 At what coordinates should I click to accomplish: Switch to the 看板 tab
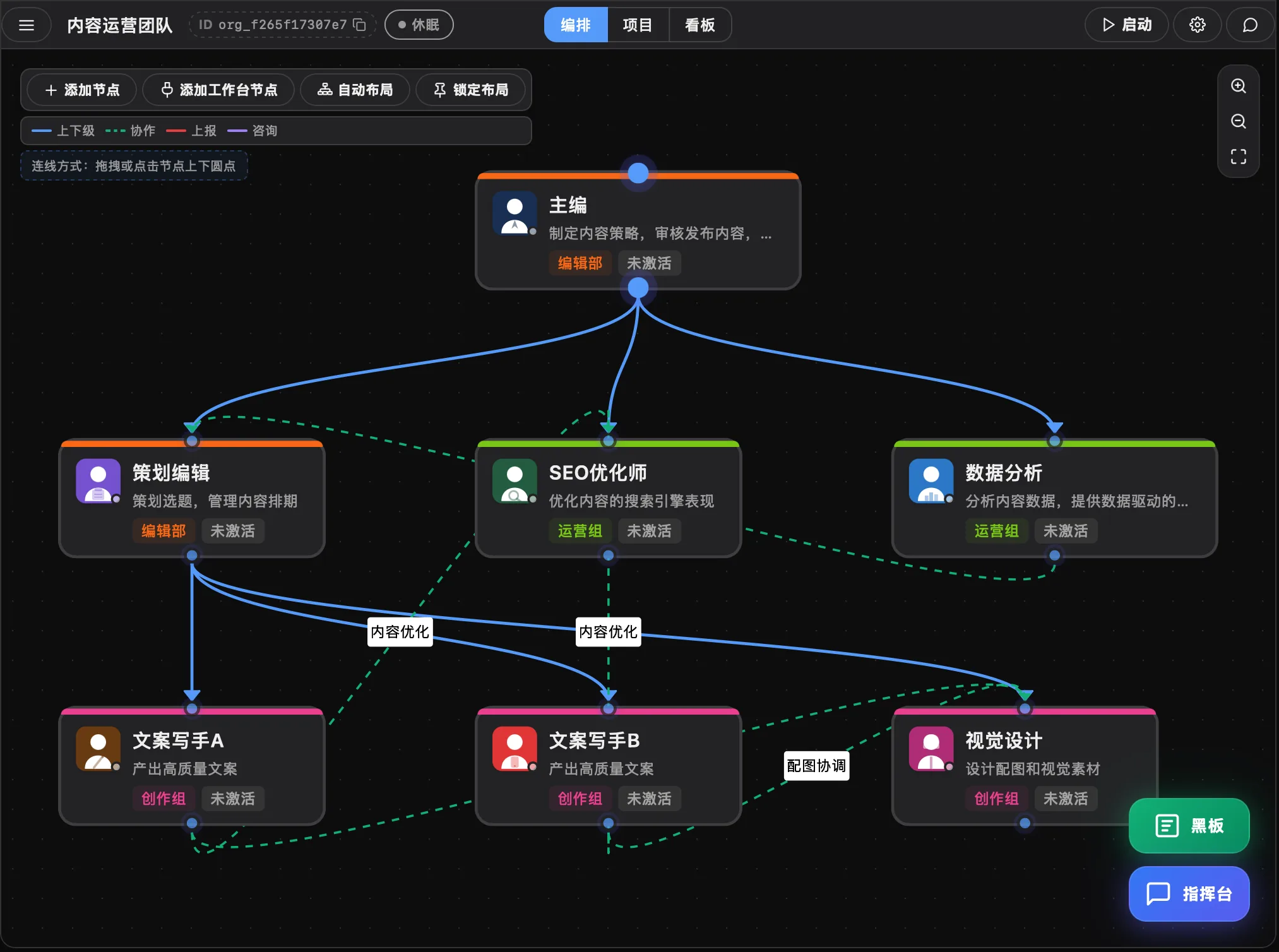tap(699, 25)
